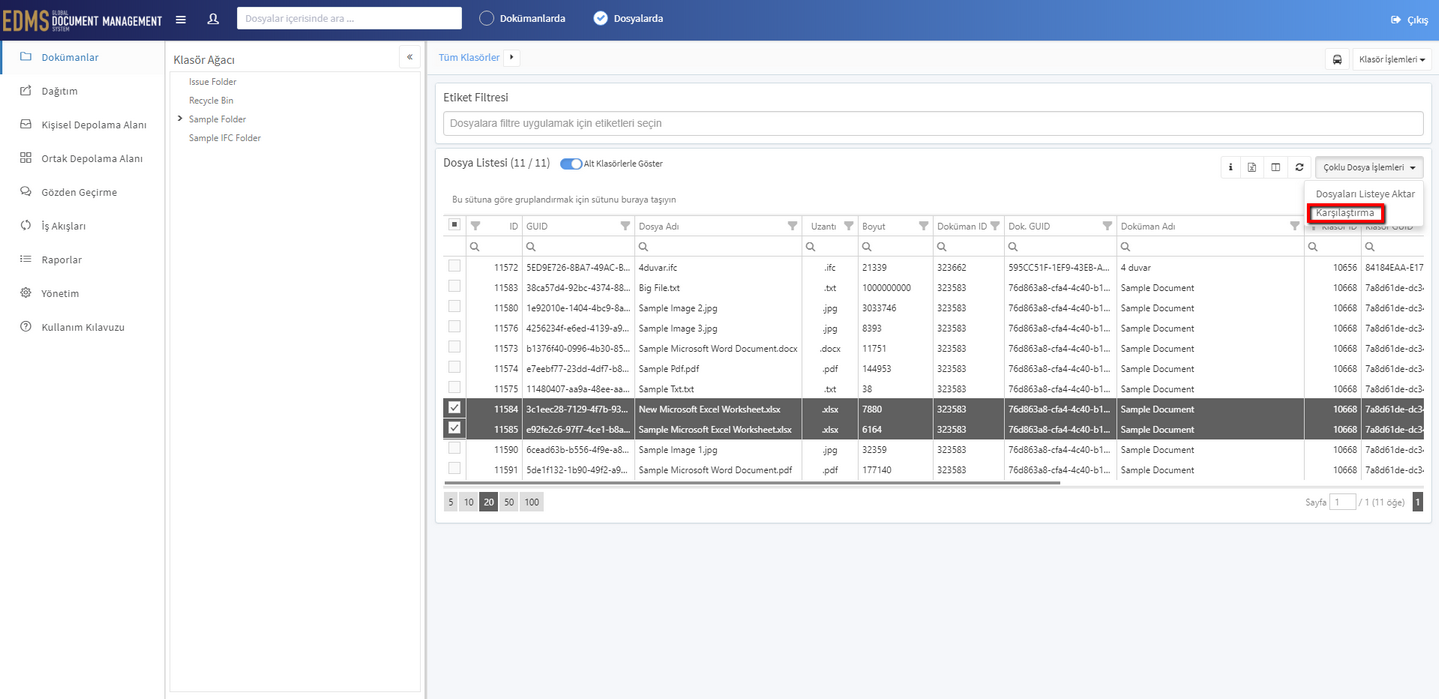
Task: Click the Tüm Klasörler breadcrumb link
Action: point(469,57)
